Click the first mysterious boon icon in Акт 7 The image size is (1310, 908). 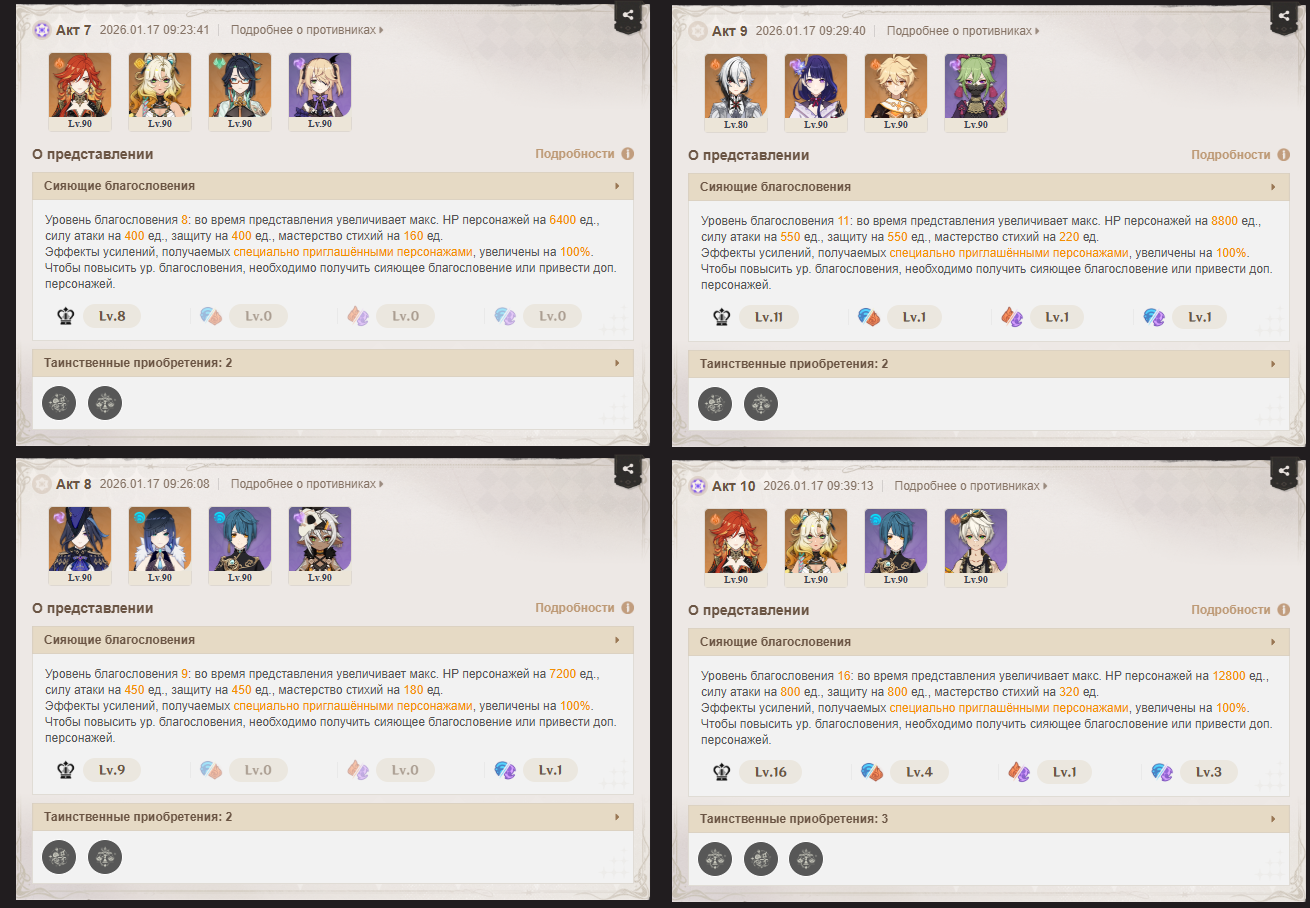[59, 403]
